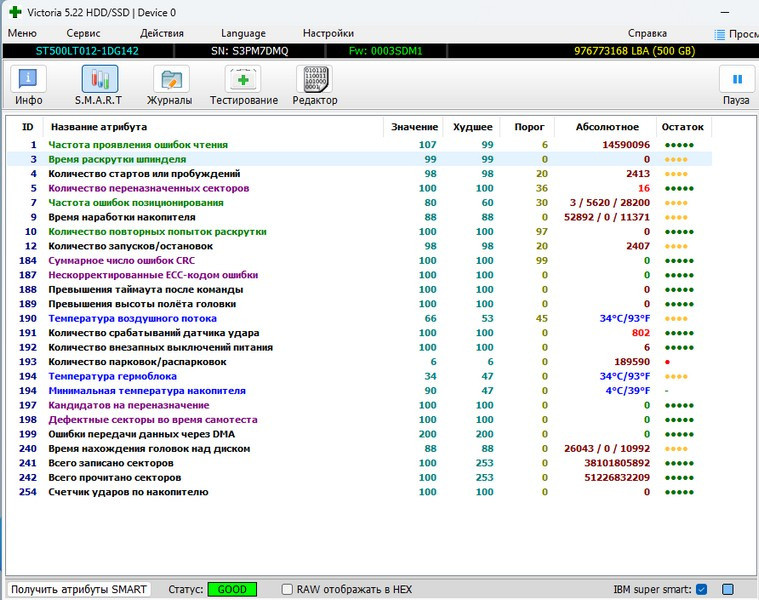Screen dimensions: 759x600
Task: Select row Время раскрутки шпинделя
Action: [359, 159]
